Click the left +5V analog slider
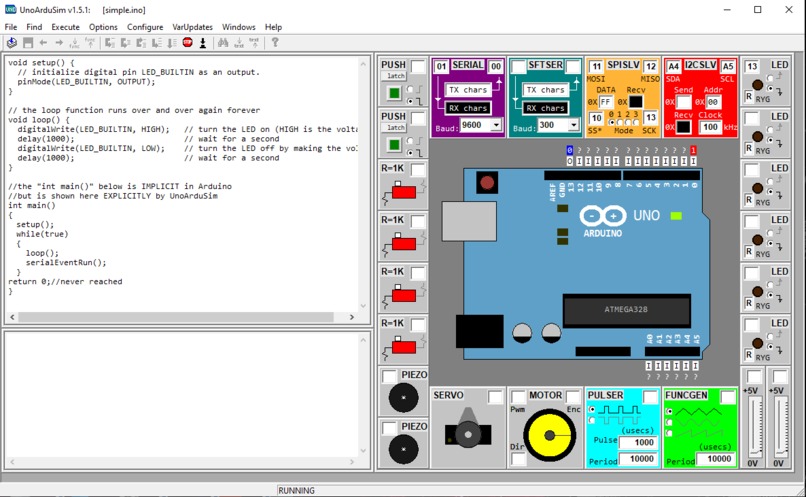Image resolution: width=806 pixels, height=497 pixels. click(x=754, y=427)
